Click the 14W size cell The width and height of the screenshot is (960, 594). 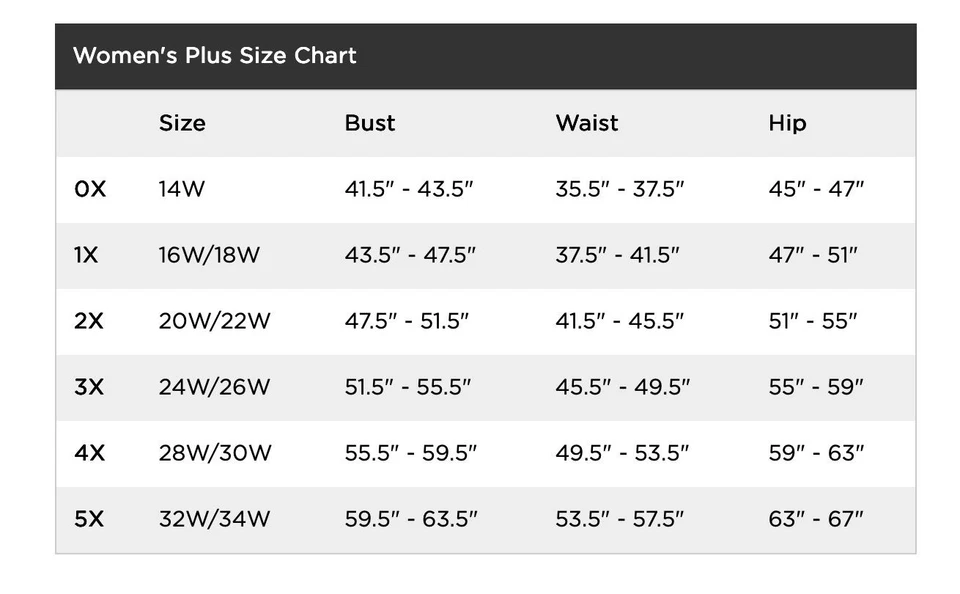pos(181,189)
